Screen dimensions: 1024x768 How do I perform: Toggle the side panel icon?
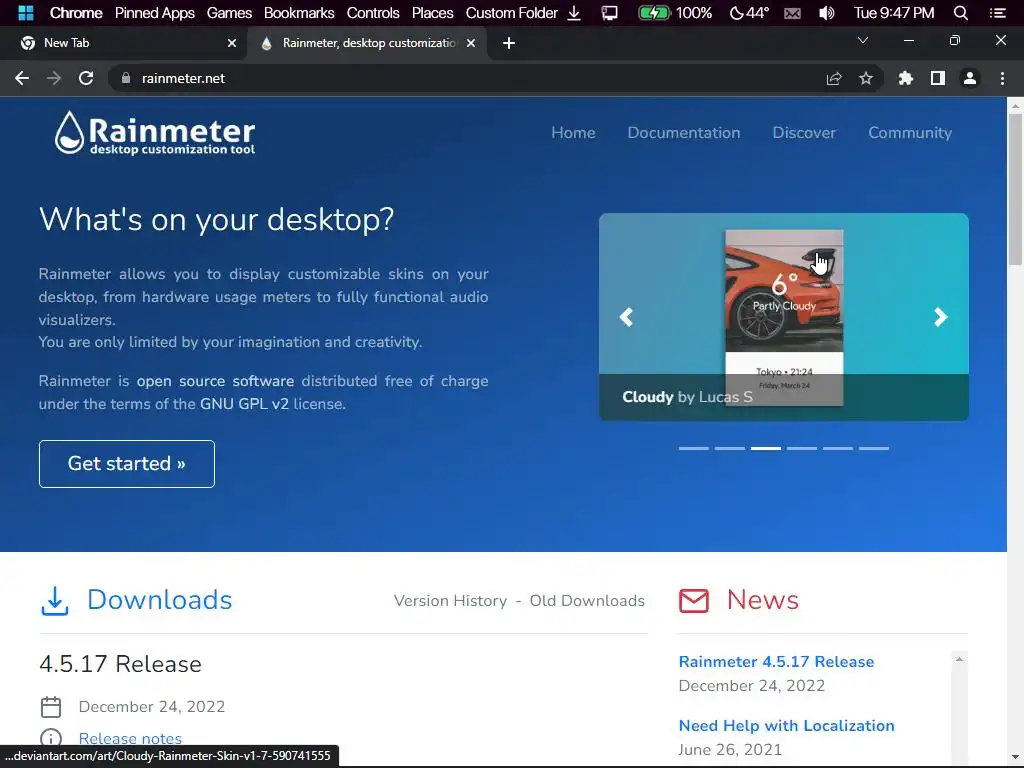click(938, 78)
